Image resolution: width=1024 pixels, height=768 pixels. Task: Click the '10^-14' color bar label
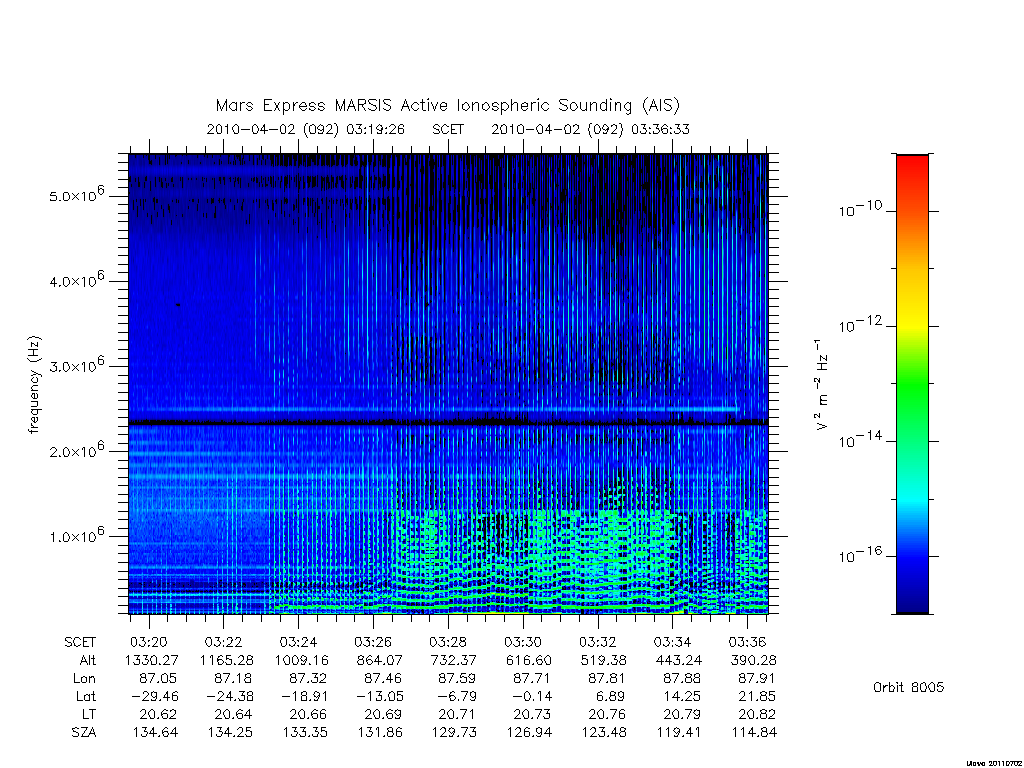(x=860, y=440)
